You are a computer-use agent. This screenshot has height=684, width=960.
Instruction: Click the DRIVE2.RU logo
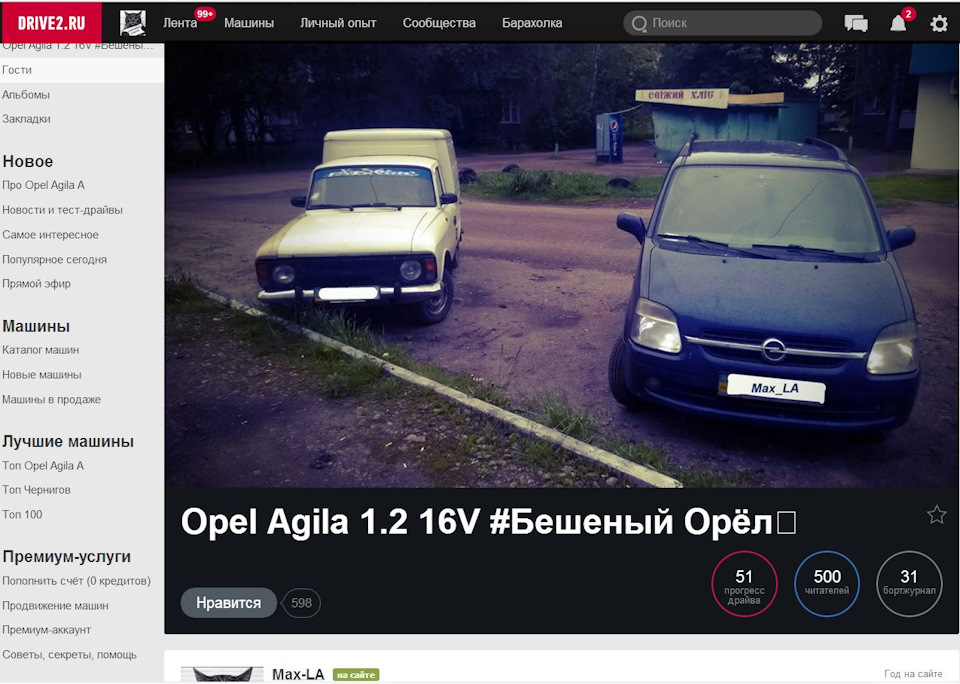pyautogui.click(x=51, y=23)
